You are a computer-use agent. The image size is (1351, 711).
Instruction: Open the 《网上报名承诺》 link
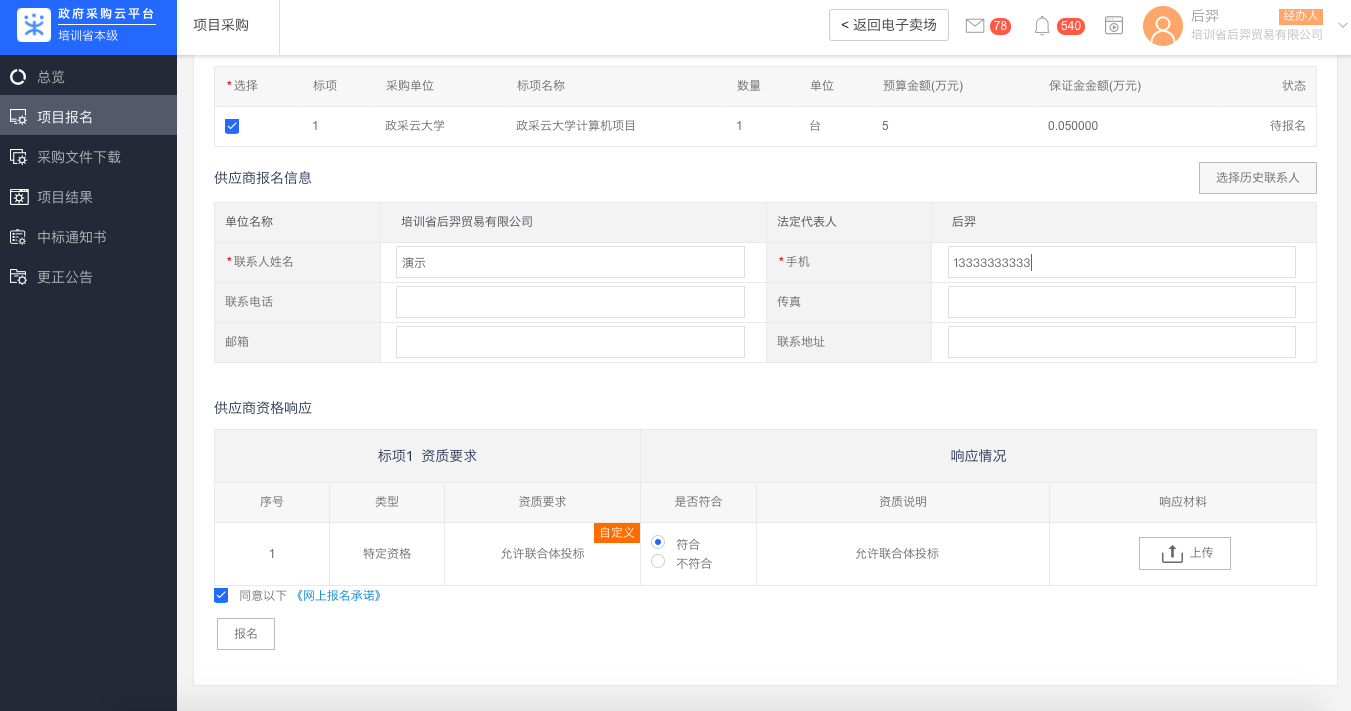338,595
